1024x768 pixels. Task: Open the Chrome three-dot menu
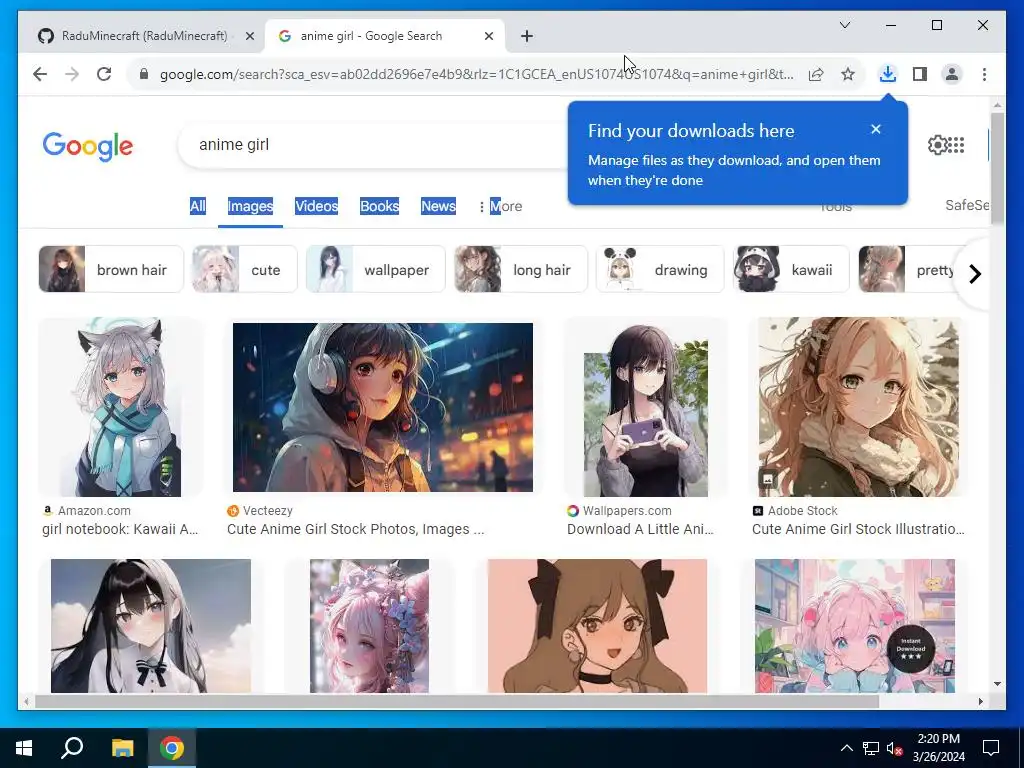[984, 74]
